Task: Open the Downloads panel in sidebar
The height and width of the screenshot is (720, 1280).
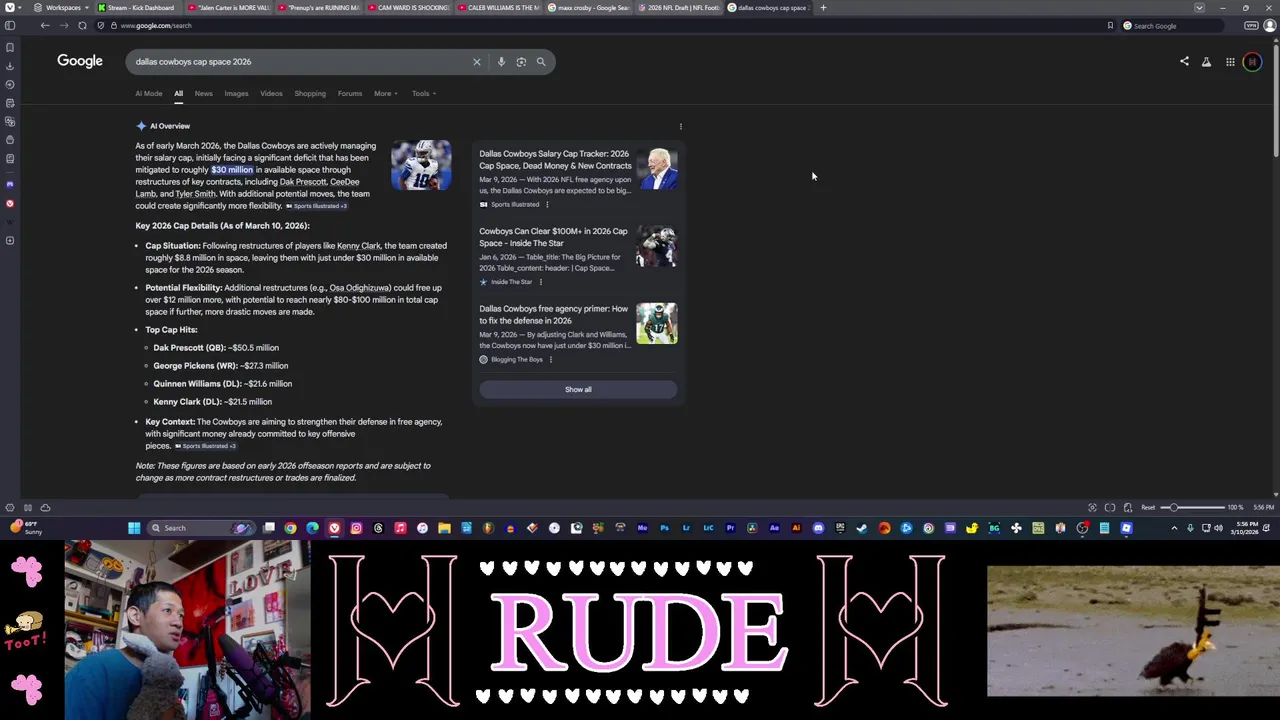Action: point(10,66)
